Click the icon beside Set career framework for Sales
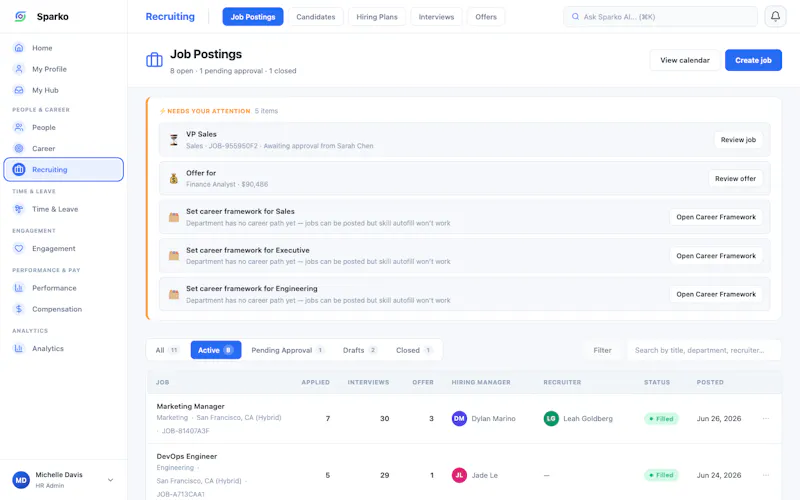The image size is (800, 500). pos(174,217)
